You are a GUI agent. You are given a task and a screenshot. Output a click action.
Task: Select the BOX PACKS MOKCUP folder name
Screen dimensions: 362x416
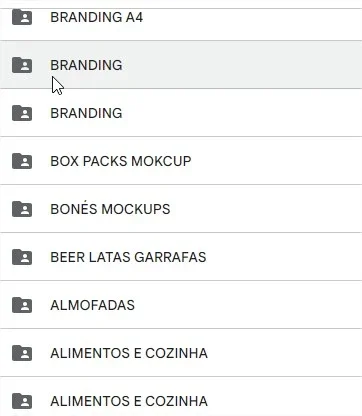coord(121,161)
